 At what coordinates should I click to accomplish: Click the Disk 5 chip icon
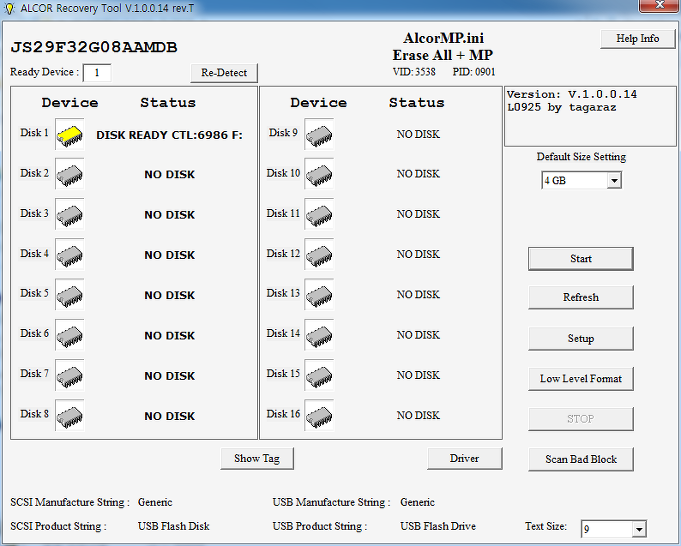point(70,295)
